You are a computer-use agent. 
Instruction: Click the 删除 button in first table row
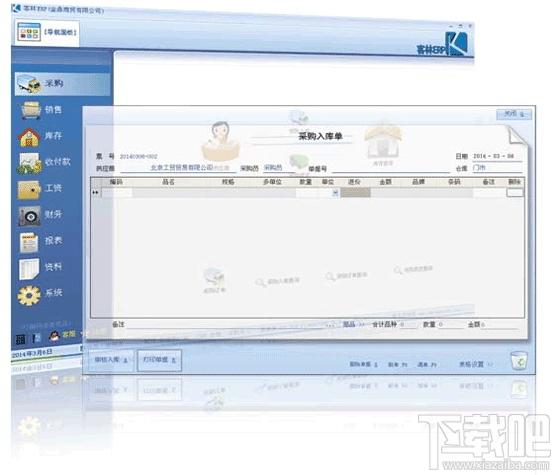(515, 193)
